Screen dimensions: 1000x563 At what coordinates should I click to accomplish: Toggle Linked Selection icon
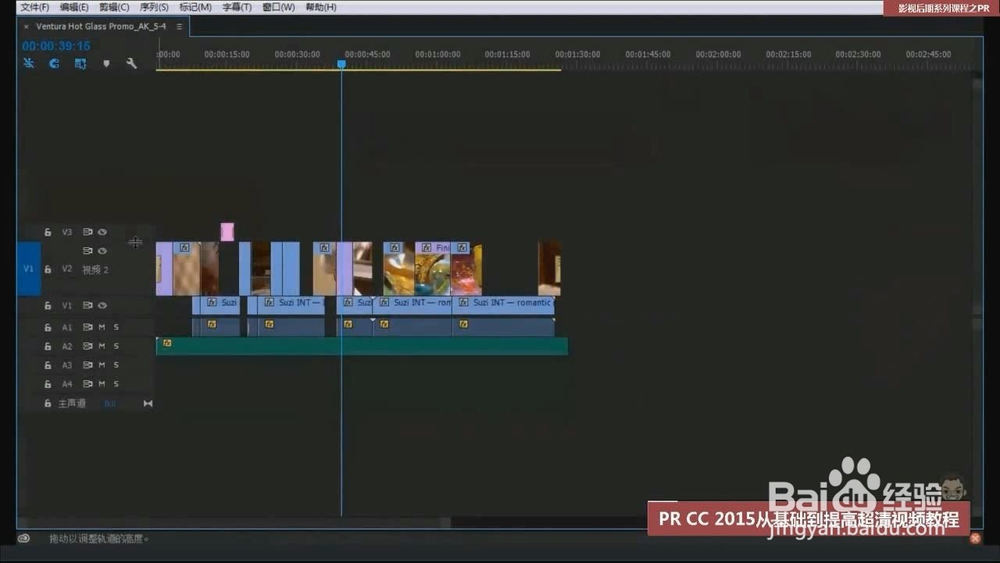click(x=80, y=63)
